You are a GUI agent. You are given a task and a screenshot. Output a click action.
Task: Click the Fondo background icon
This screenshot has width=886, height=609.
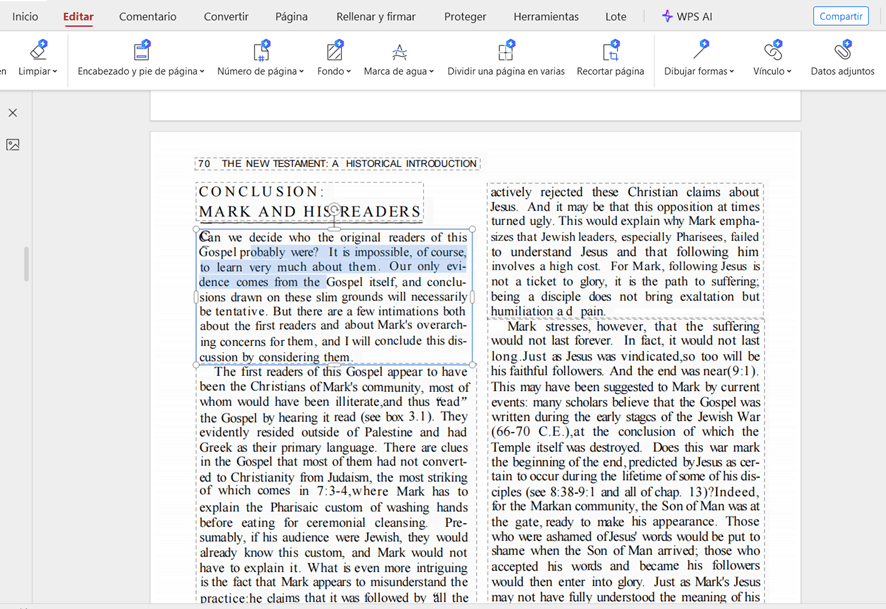click(334, 51)
